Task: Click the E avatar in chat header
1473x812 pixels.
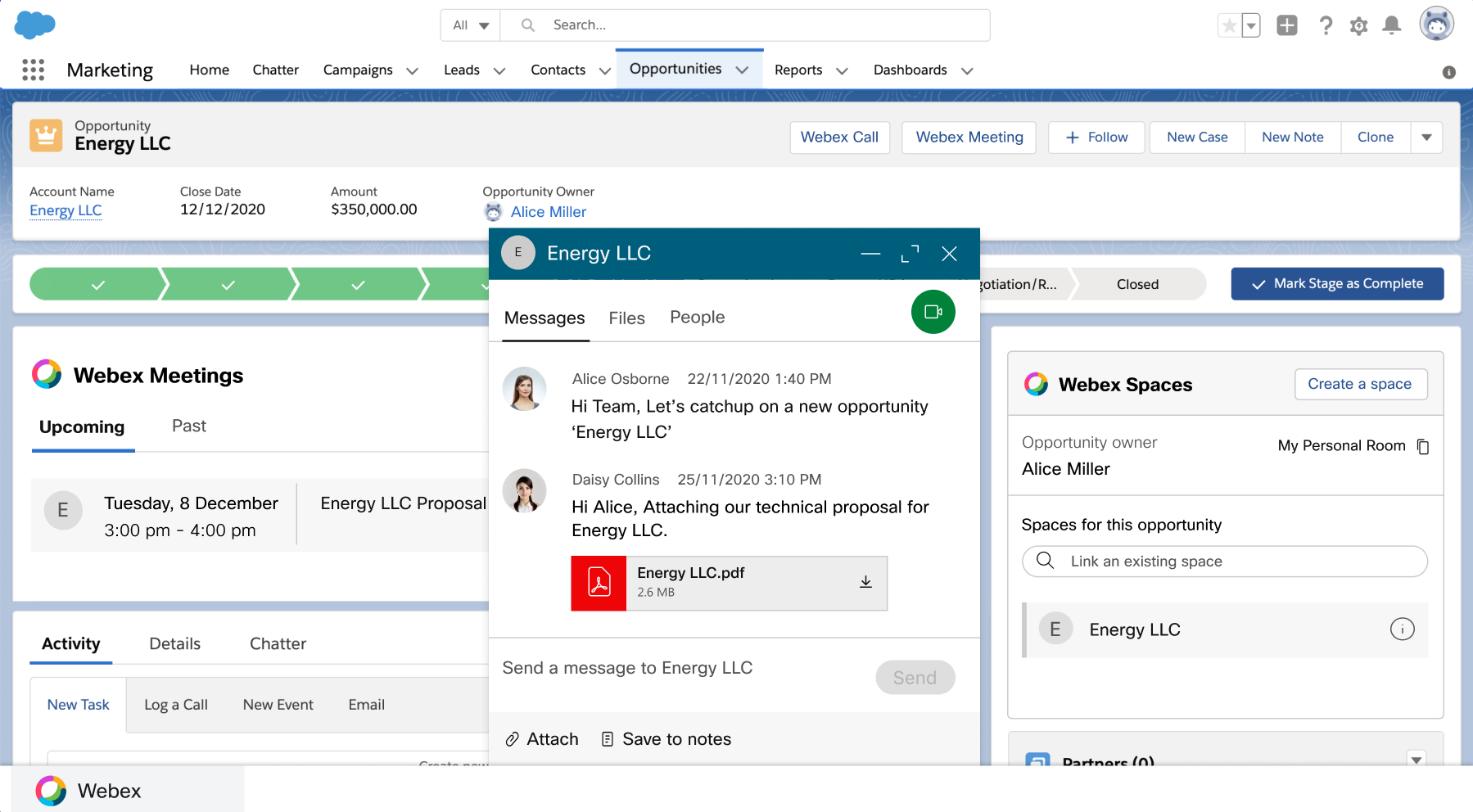Action: (x=517, y=253)
